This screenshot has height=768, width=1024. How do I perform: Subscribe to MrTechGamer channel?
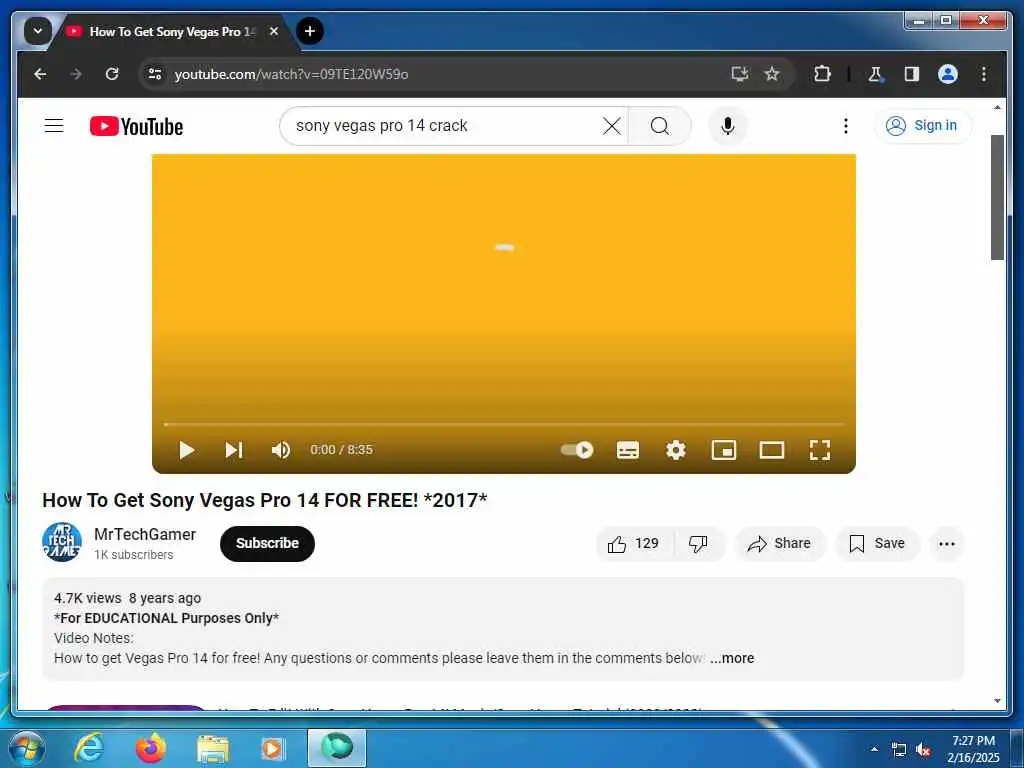(x=267, y=543)
